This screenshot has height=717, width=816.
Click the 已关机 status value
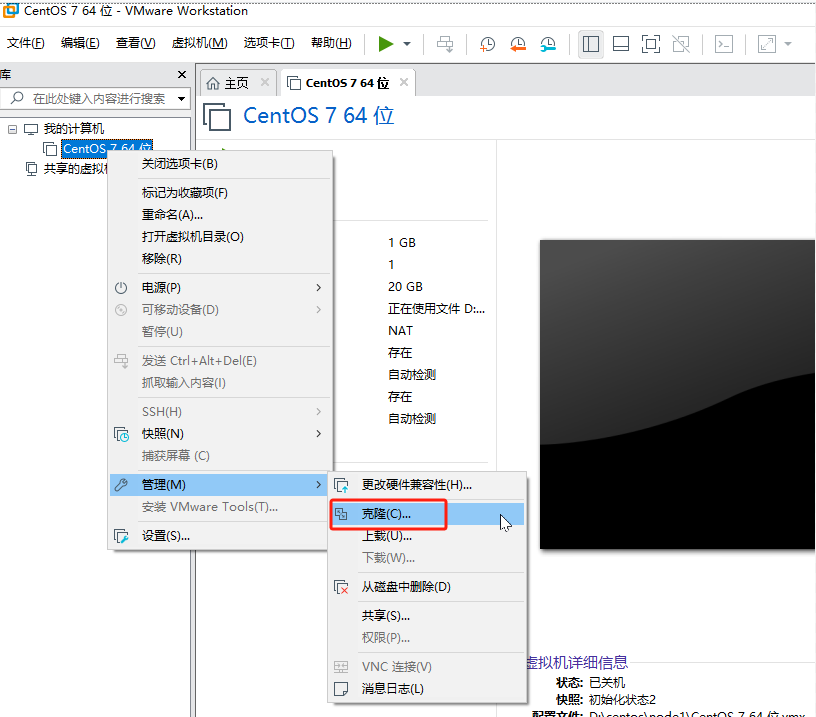point(607,683)
